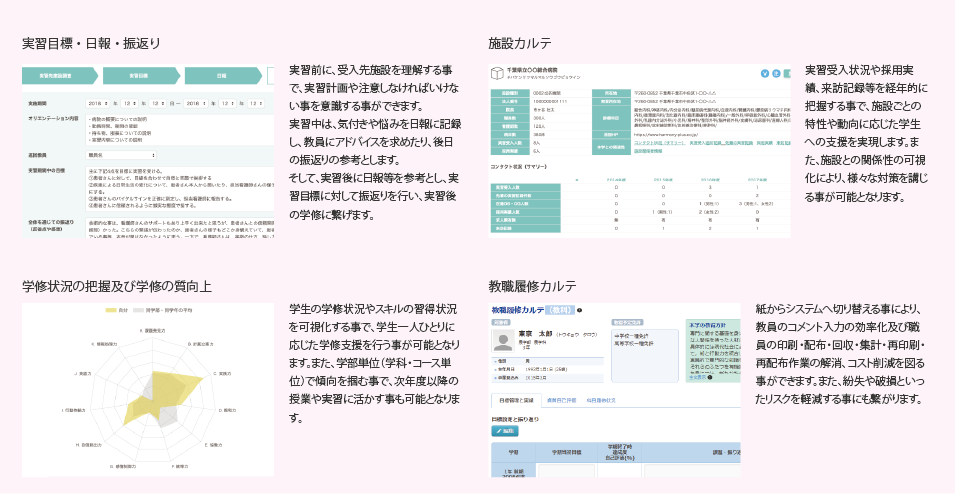Open the 目標管理と実績 tab

click(516, 400)
